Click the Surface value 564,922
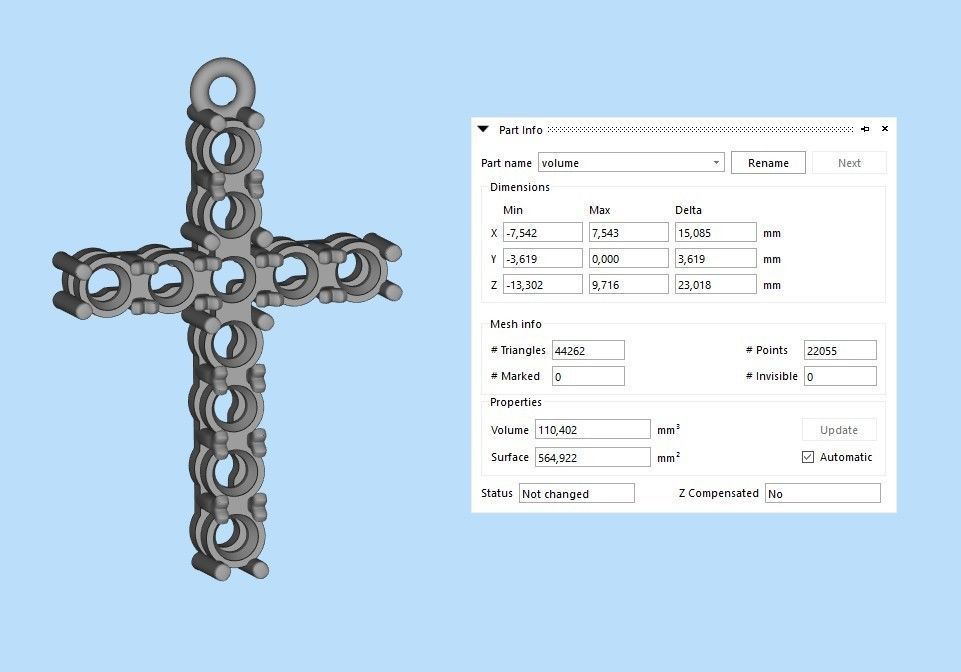Image resolution: width=961 pixels, height=672 pixels. (x=592, y=457)
